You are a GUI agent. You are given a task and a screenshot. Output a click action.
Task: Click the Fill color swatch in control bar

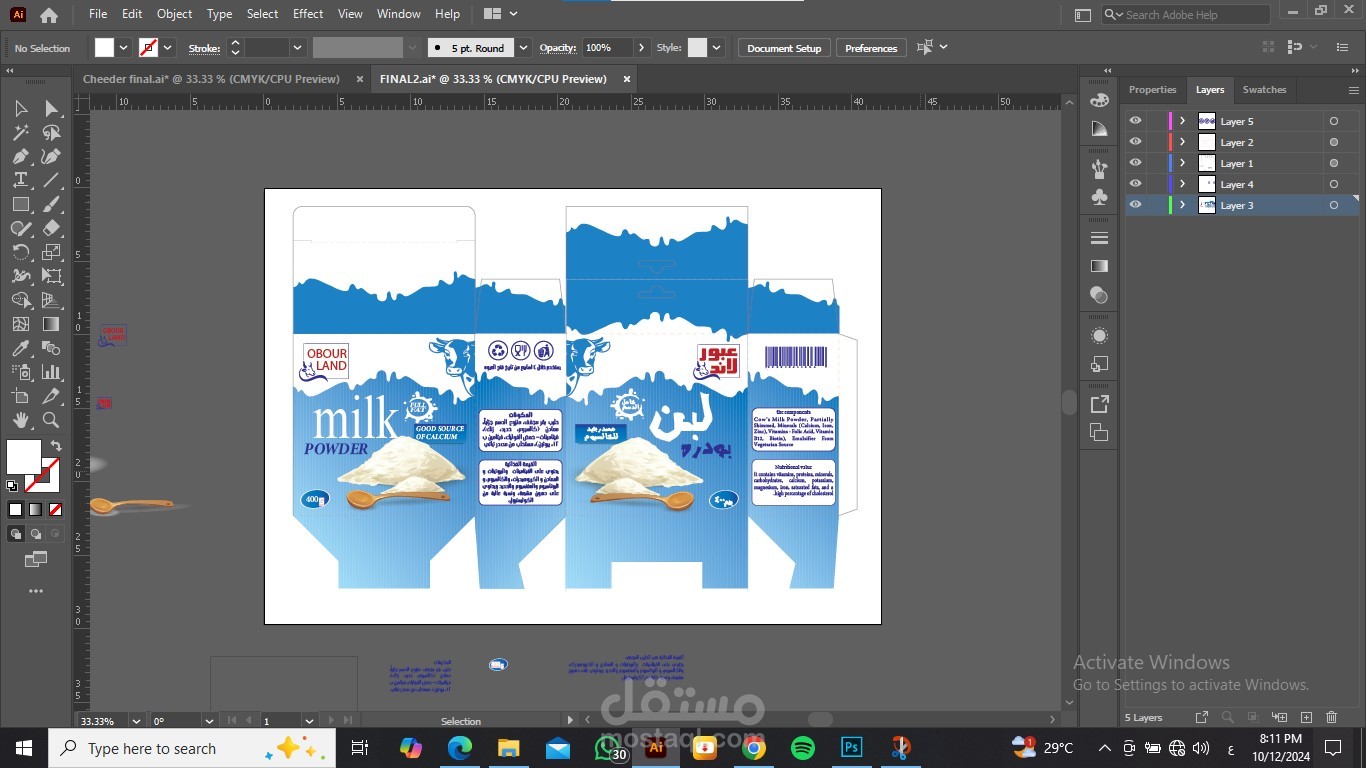pos(104,48)
